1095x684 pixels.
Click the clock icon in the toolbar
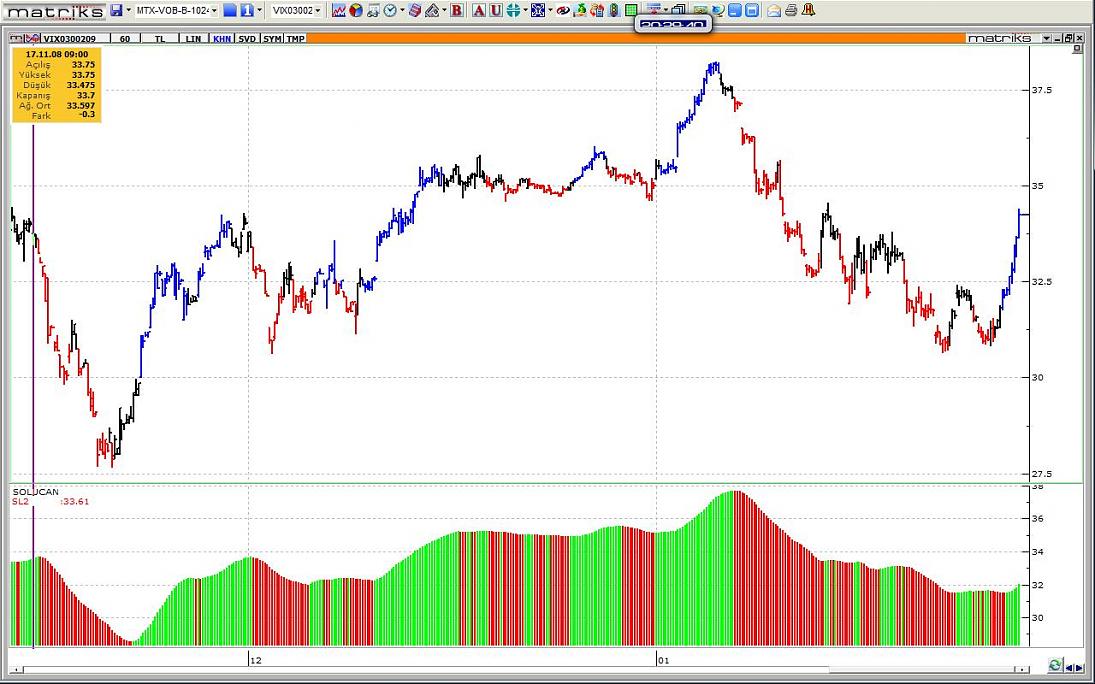pyautogui.click(x=389, y=10)
